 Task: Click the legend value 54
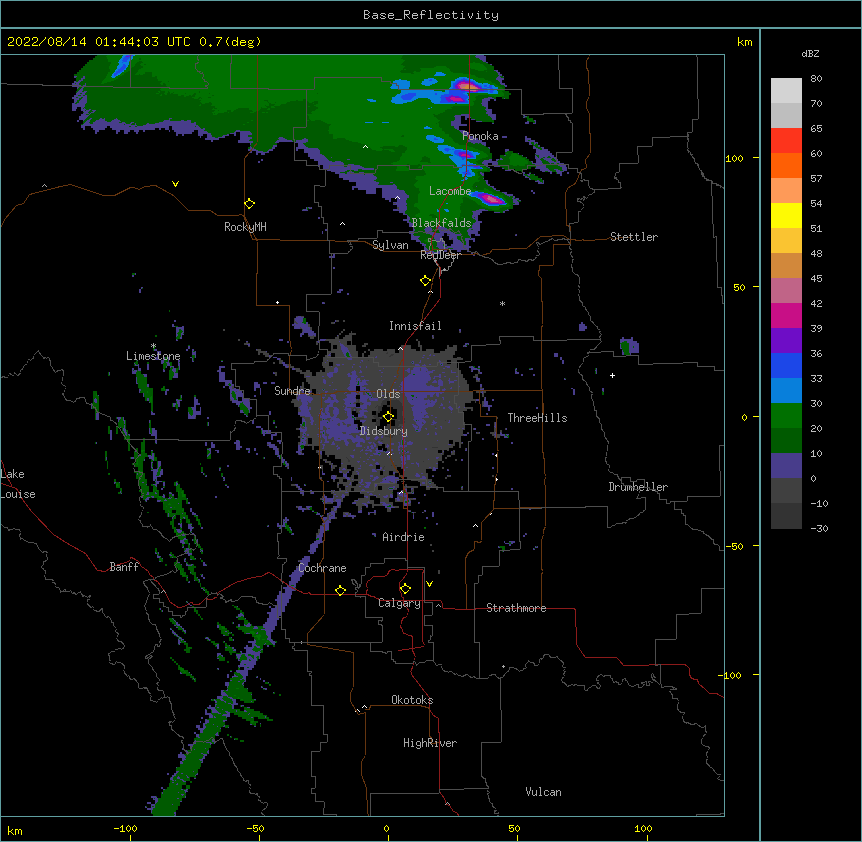pos(816,203)
